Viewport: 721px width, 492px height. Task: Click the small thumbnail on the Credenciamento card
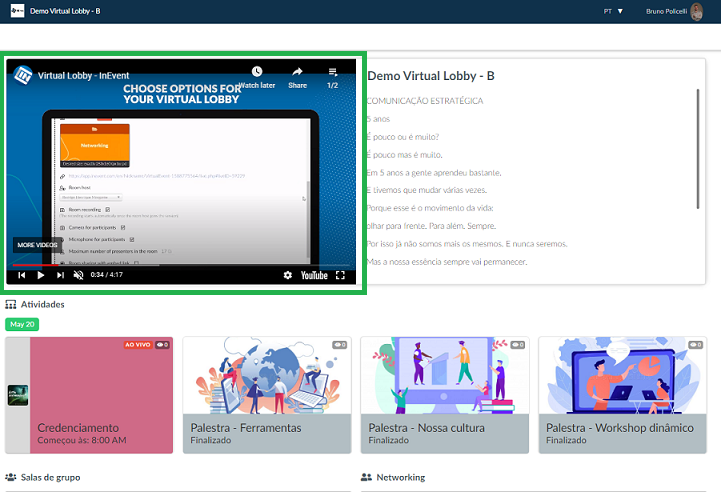click(18, 395)
